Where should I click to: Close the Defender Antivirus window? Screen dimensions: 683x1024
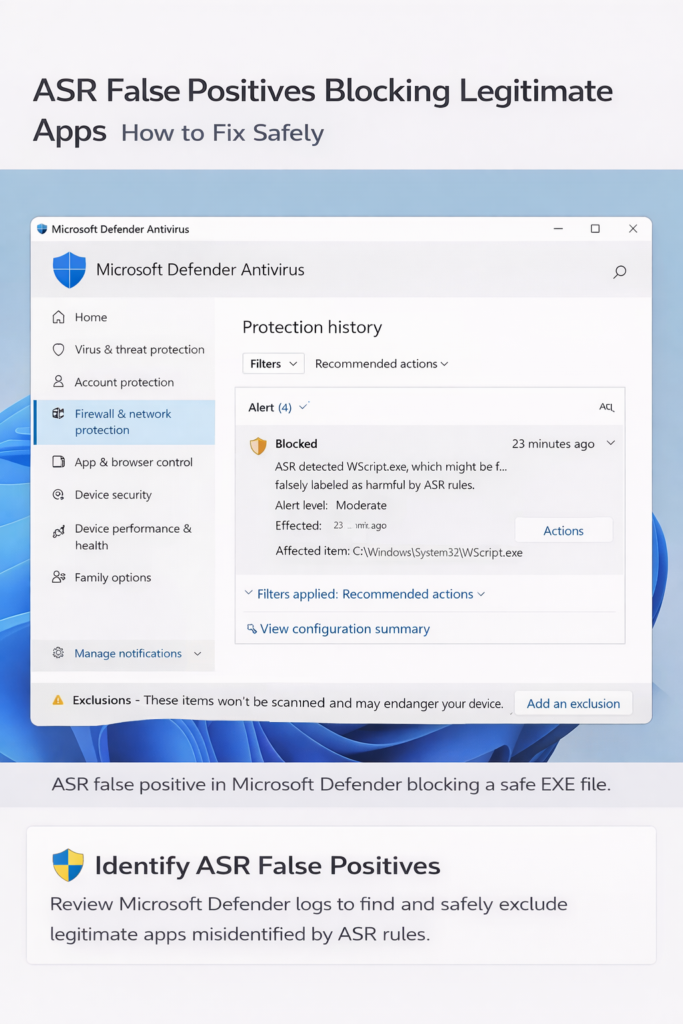pos(633,229)
